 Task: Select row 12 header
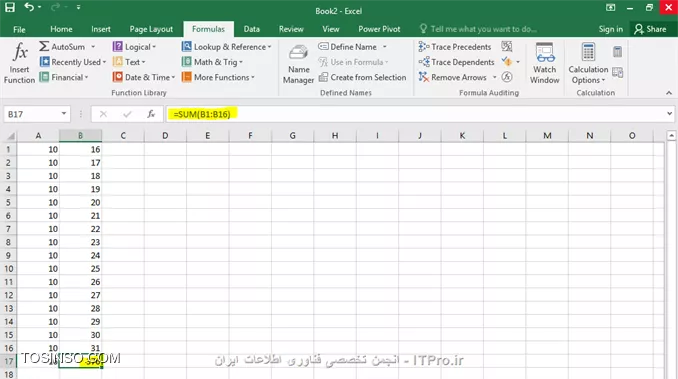click(8, 295)
